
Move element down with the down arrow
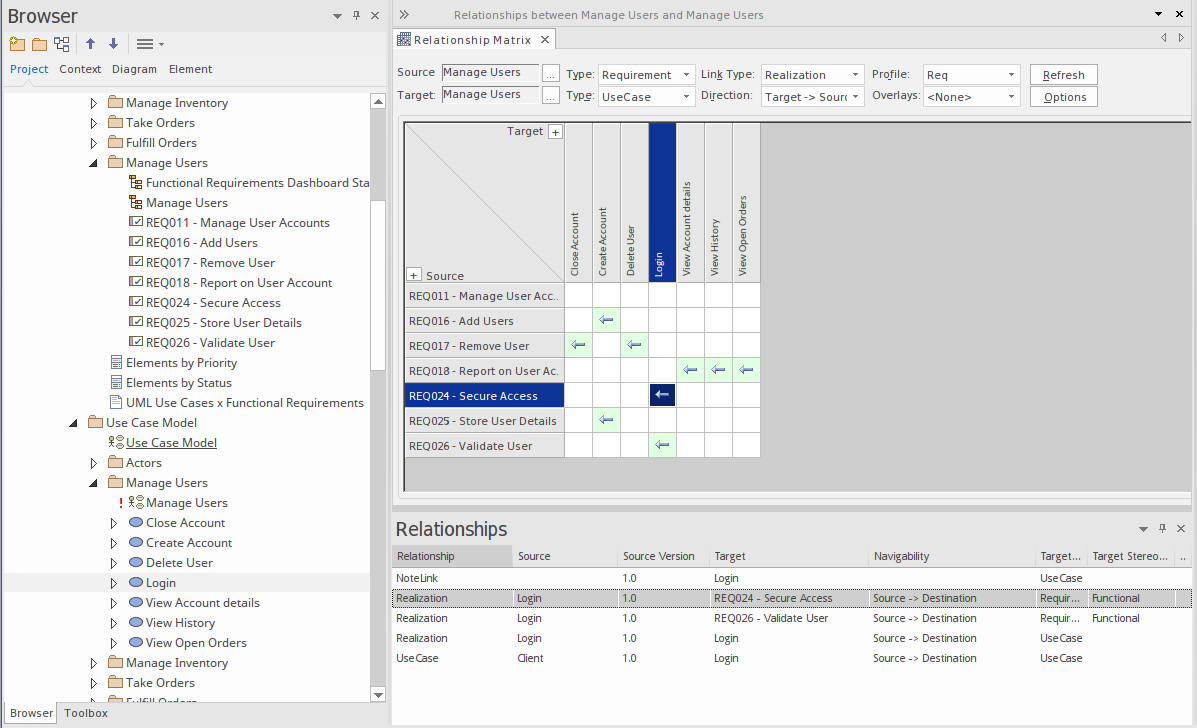click(x=113, y=43)
